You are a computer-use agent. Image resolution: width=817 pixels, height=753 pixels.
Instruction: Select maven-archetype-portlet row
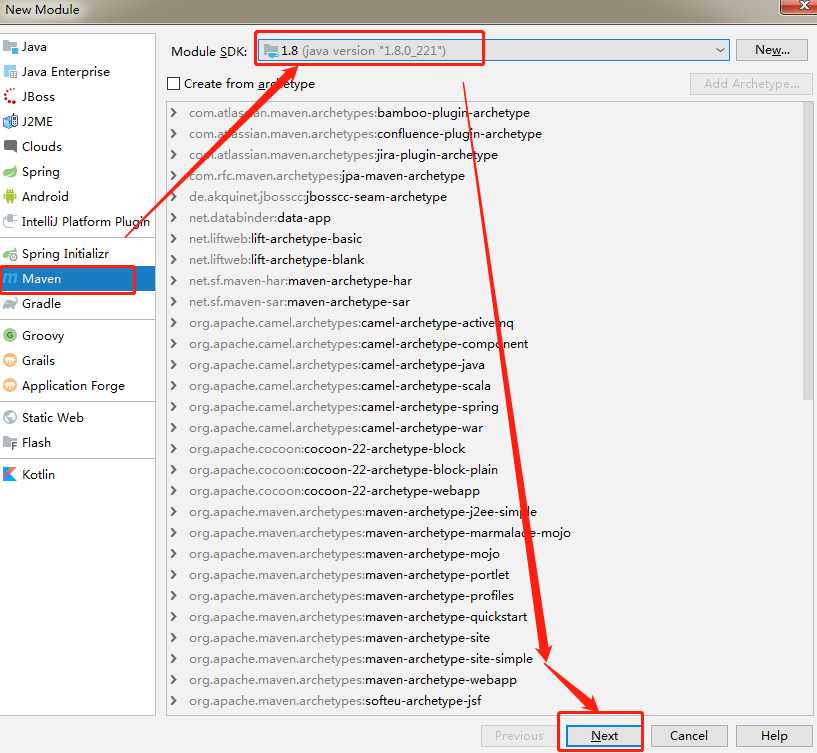[x=485, y=575]
